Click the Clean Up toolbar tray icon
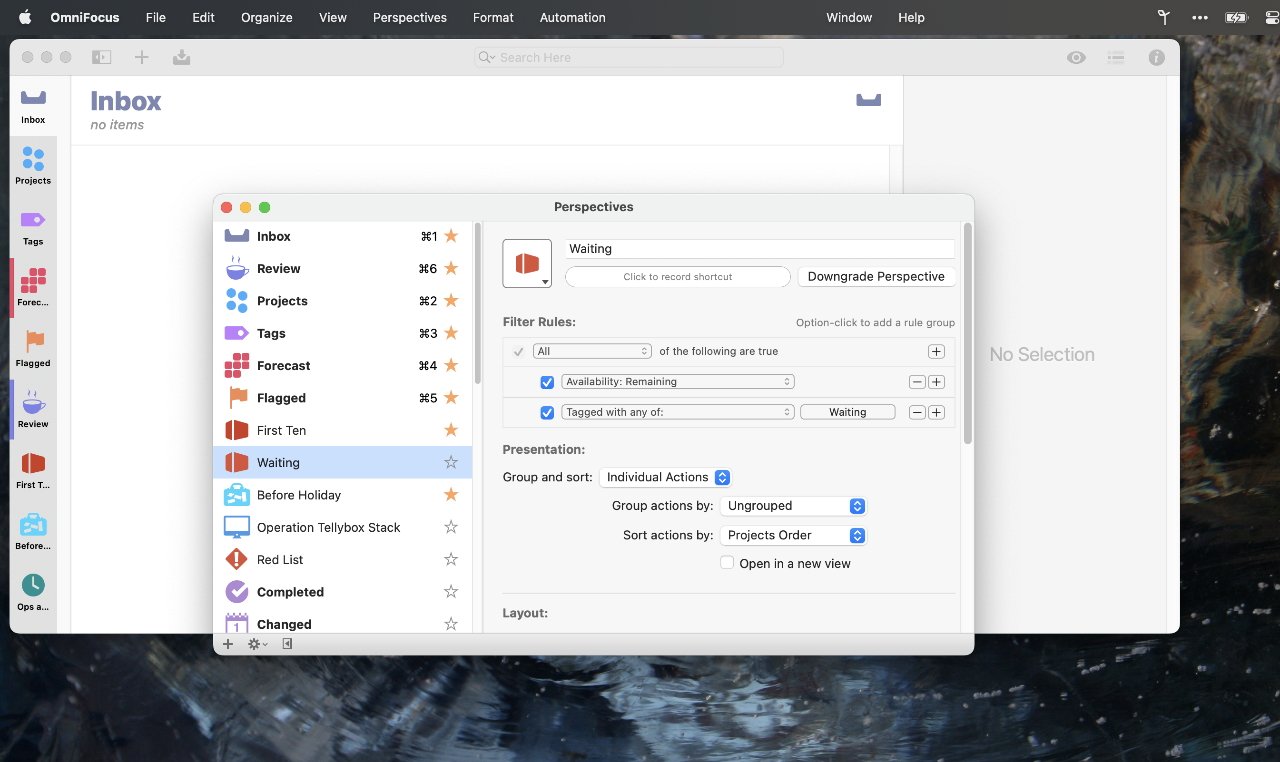 pos(181,58)
